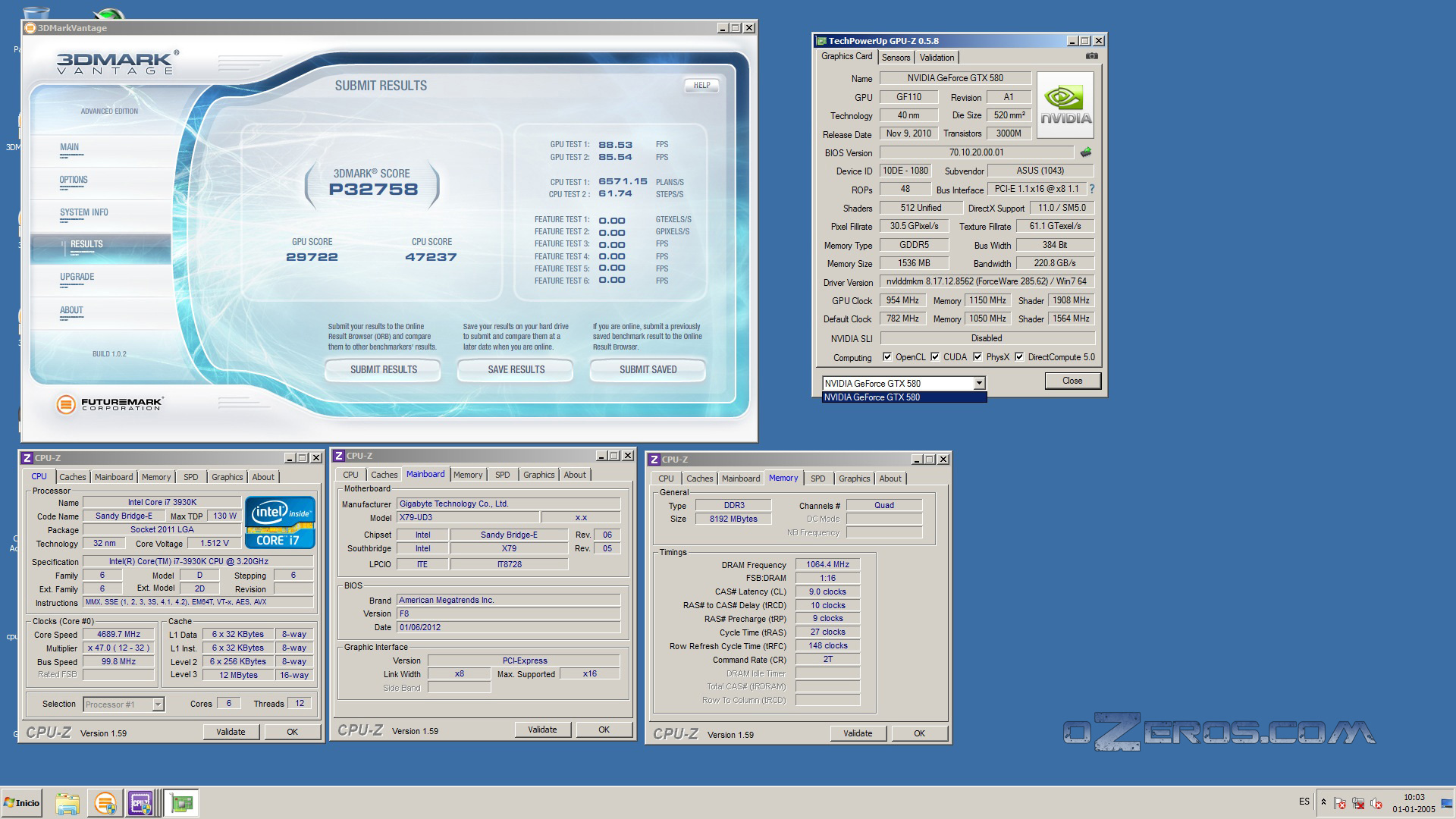The width and height of the screenshot is (1456, 819).
Task: Click Validate in CPU-Z Memory window
Action: 858,733
